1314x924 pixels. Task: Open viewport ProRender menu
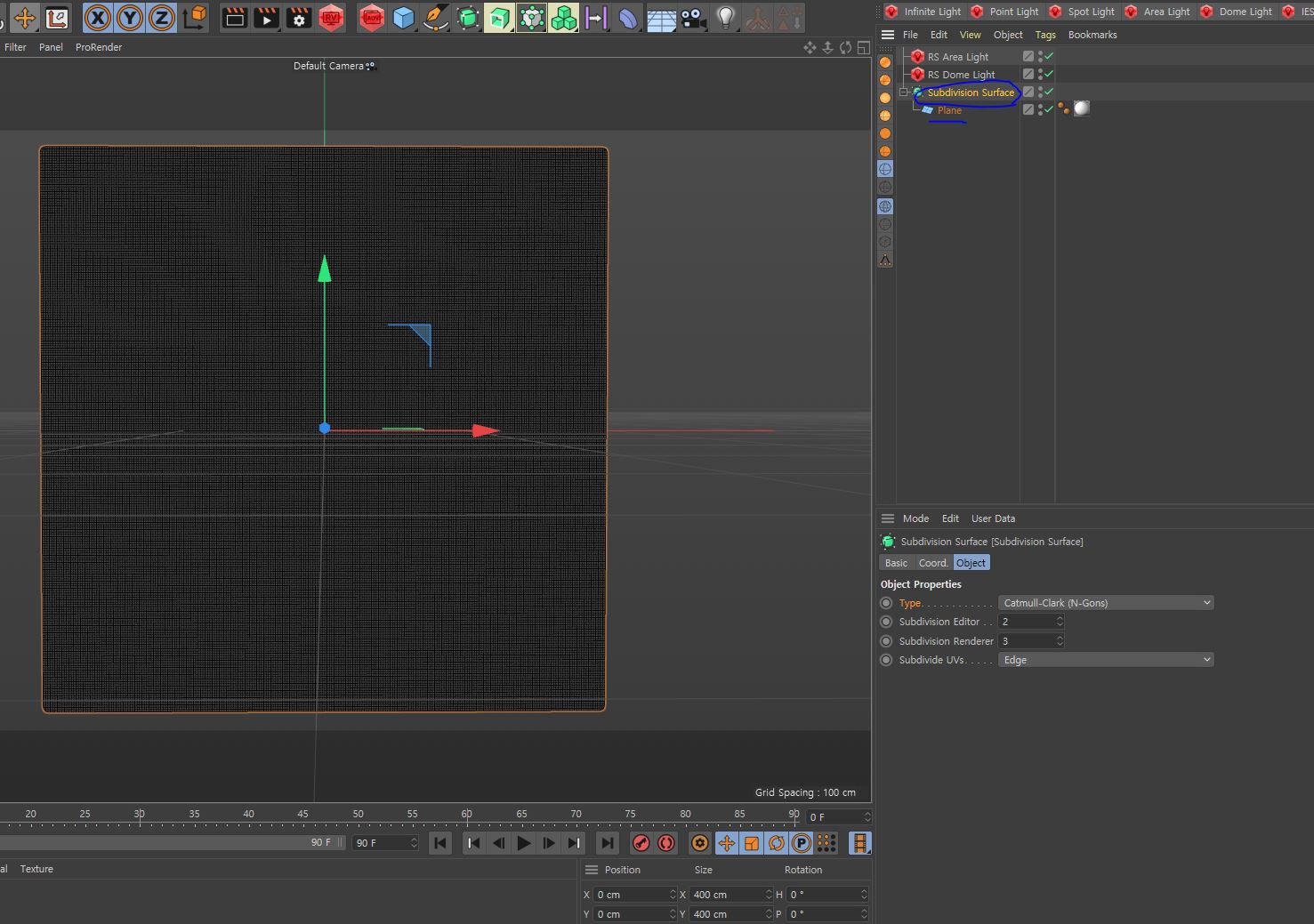click(99, 47)
